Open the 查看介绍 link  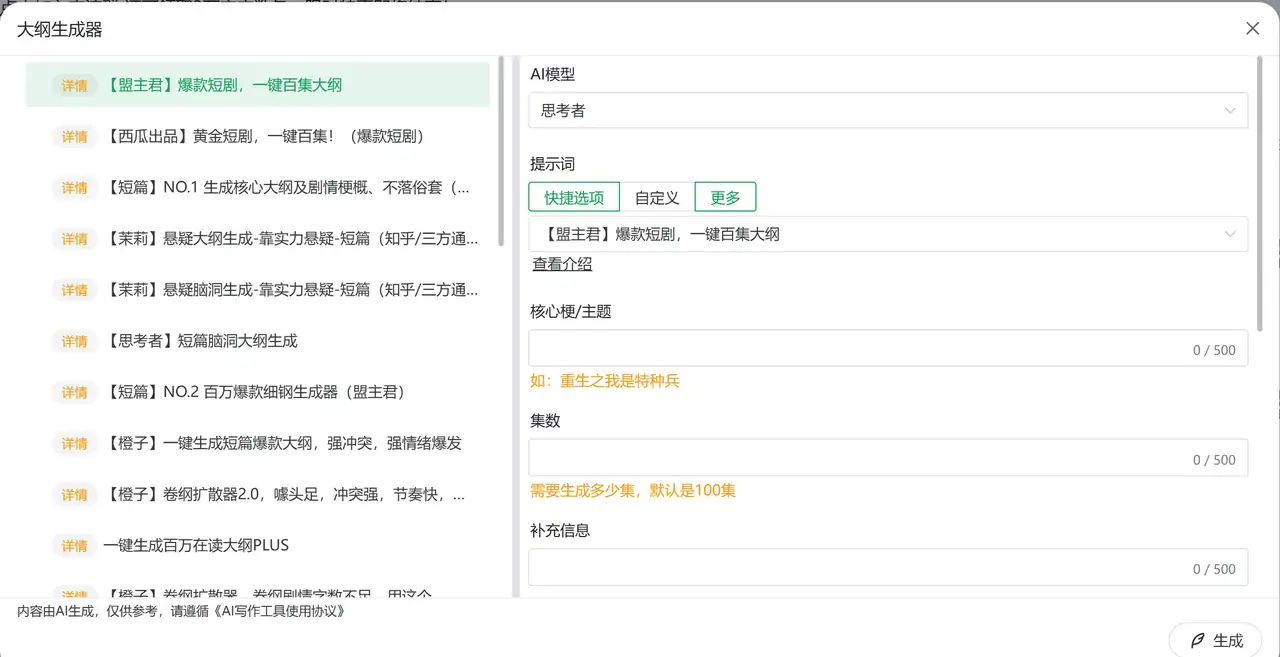(x=562, y=264)
